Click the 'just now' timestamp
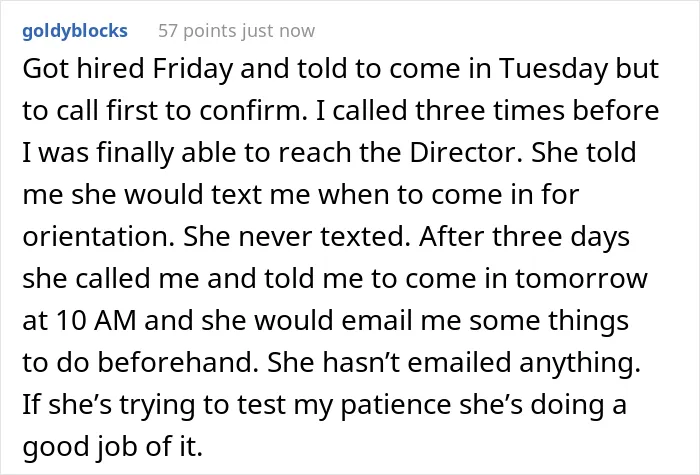700x475 pixels. click(x=279, y=31)
